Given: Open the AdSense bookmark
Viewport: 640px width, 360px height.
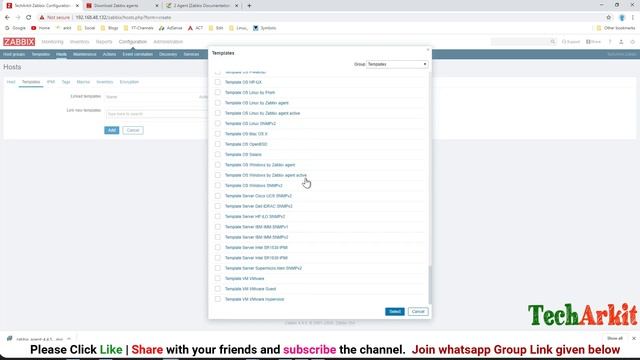Looking at the screenshot, I should coord(171,28).
